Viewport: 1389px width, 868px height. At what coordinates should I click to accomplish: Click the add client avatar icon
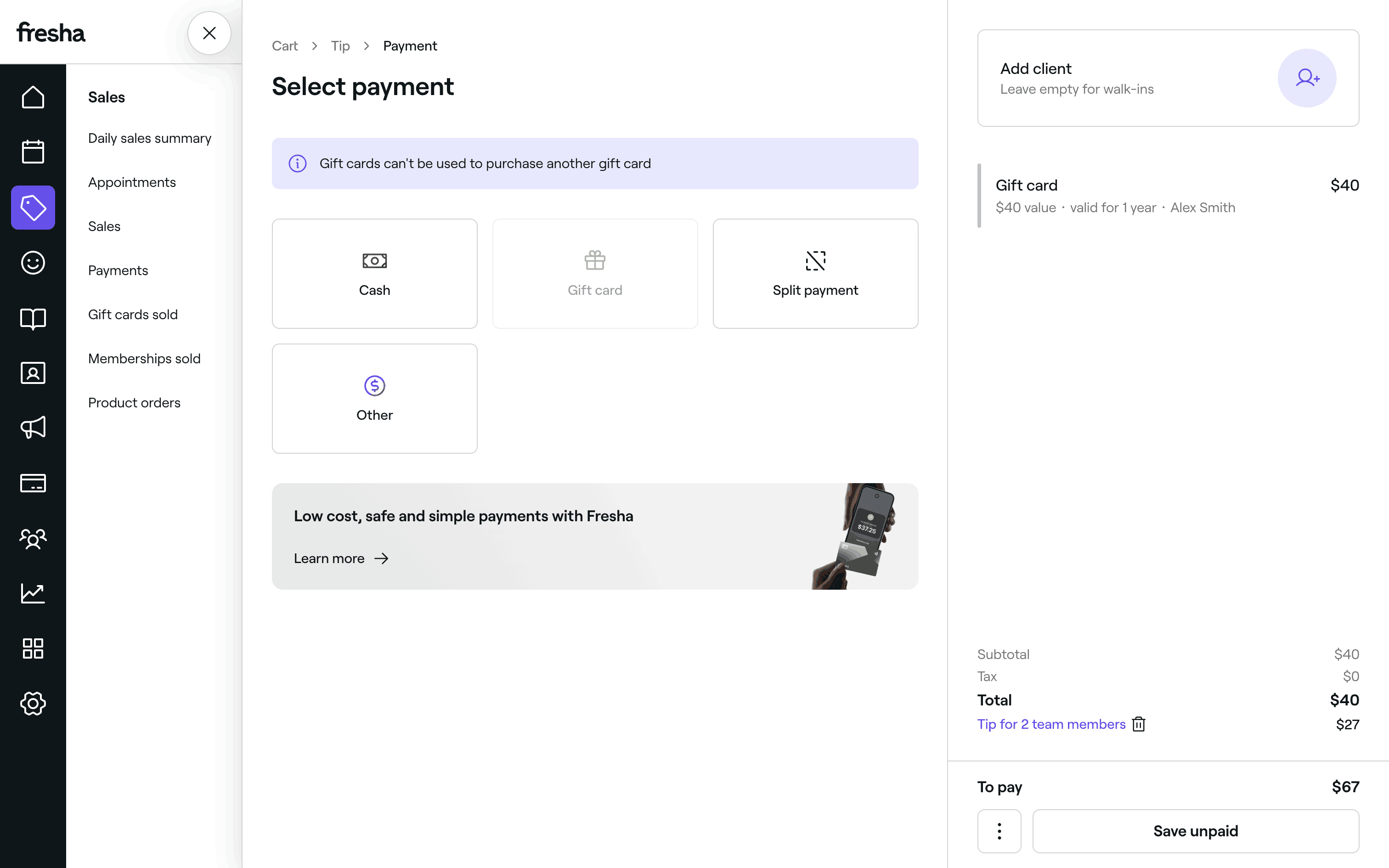1306,78
